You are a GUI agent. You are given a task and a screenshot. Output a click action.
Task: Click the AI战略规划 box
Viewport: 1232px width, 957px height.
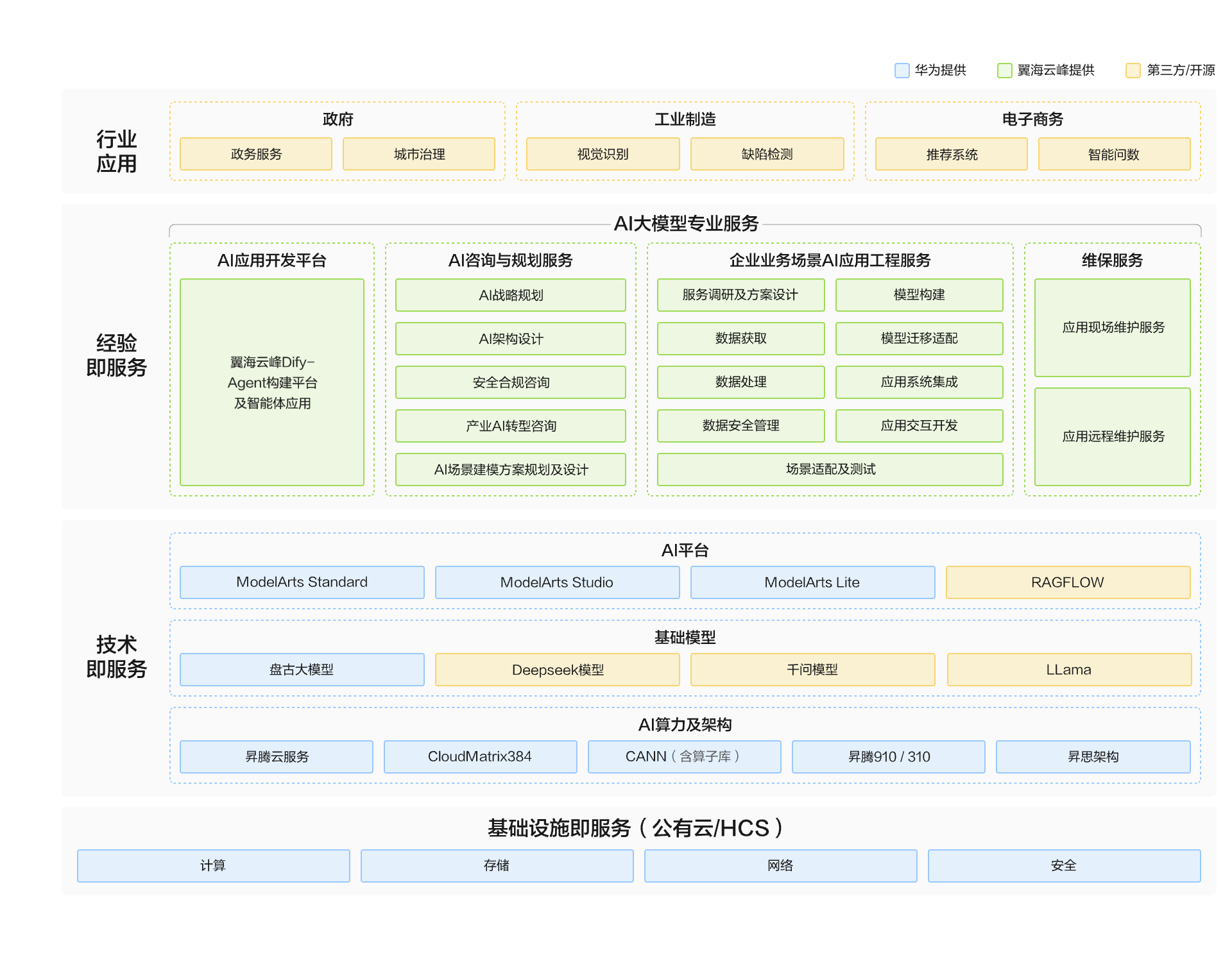tap(511, 295)
